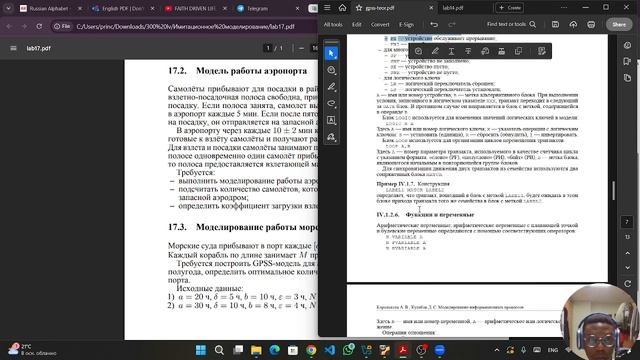Open the pages panel in Acrobat right rail
The image size is (640, 360).
point(627,78)
